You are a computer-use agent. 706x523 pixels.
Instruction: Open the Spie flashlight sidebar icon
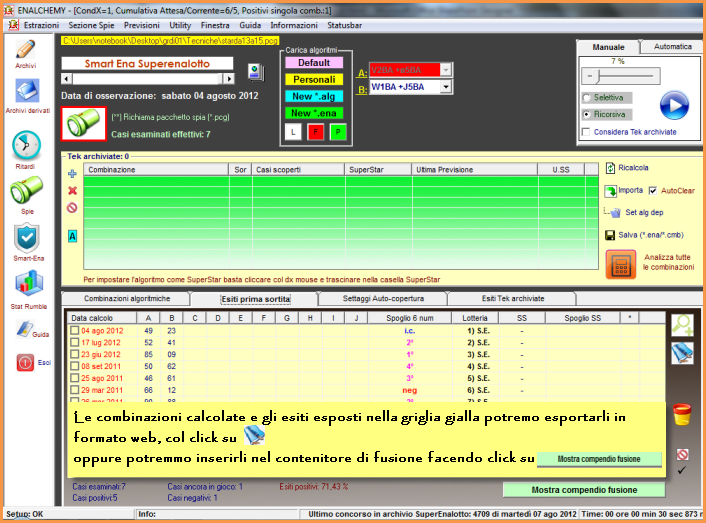point(27,190)
